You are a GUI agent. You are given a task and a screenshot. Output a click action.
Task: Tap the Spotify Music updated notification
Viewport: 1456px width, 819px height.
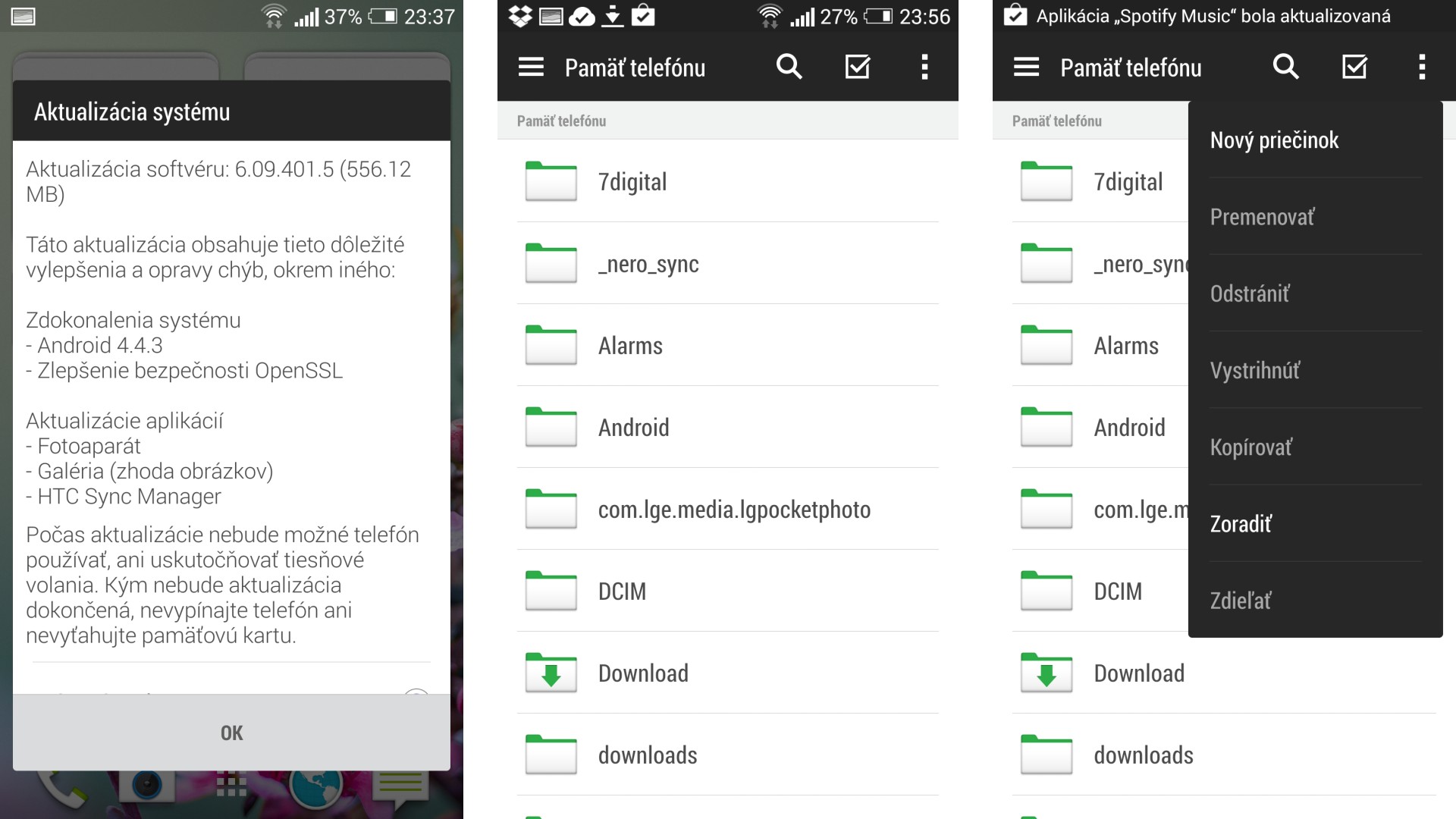coord(1212,16)
